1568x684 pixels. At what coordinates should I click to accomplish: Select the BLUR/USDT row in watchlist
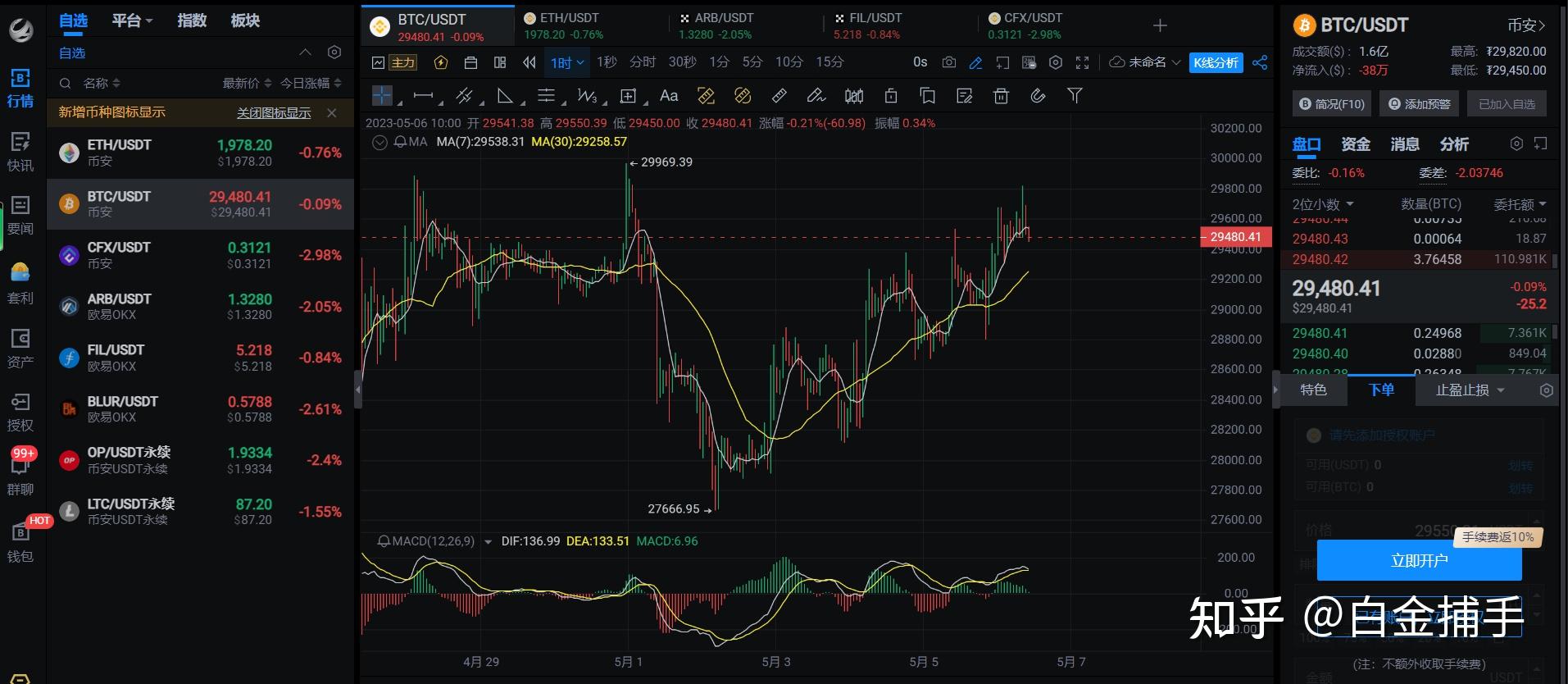click(201, 409)
